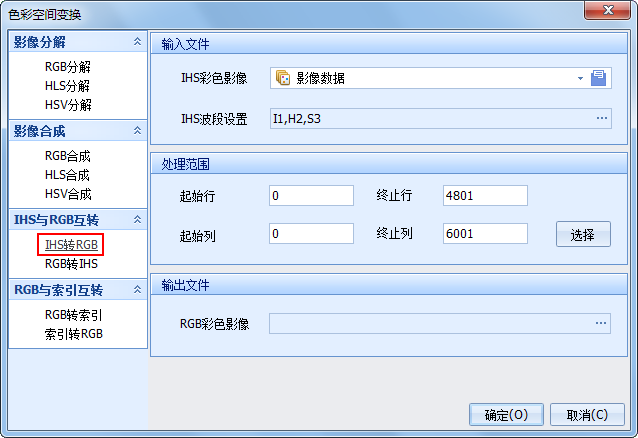
Task: Select RGB分解 in the side panel
Action: coord(67,67)
